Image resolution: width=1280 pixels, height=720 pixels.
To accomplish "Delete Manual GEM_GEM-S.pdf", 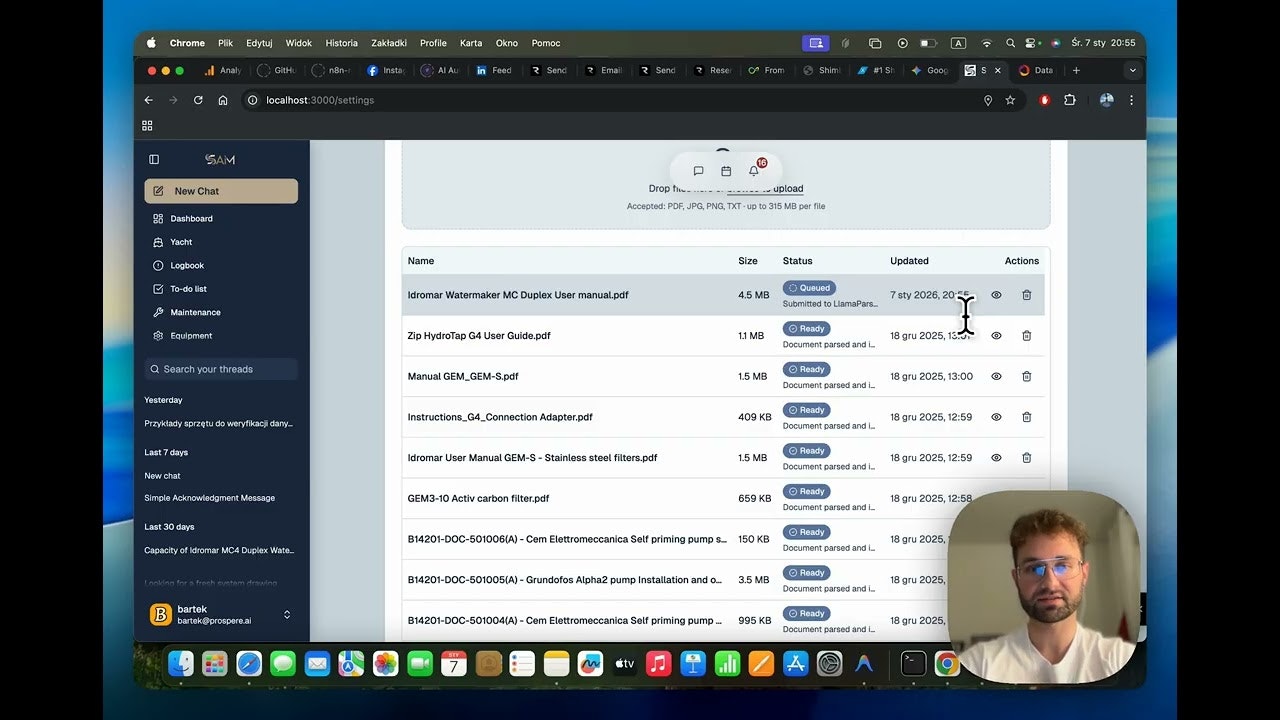I will point(1026,377).
